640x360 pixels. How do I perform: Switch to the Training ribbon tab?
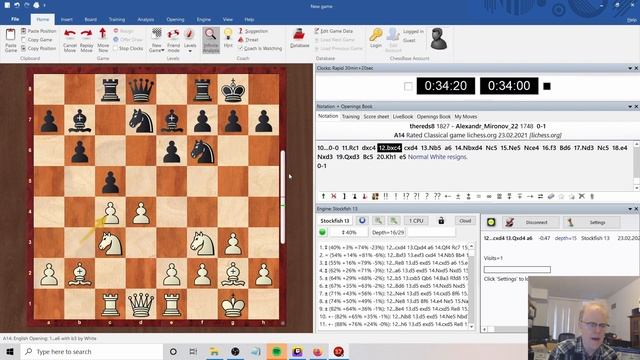(117, 20)
